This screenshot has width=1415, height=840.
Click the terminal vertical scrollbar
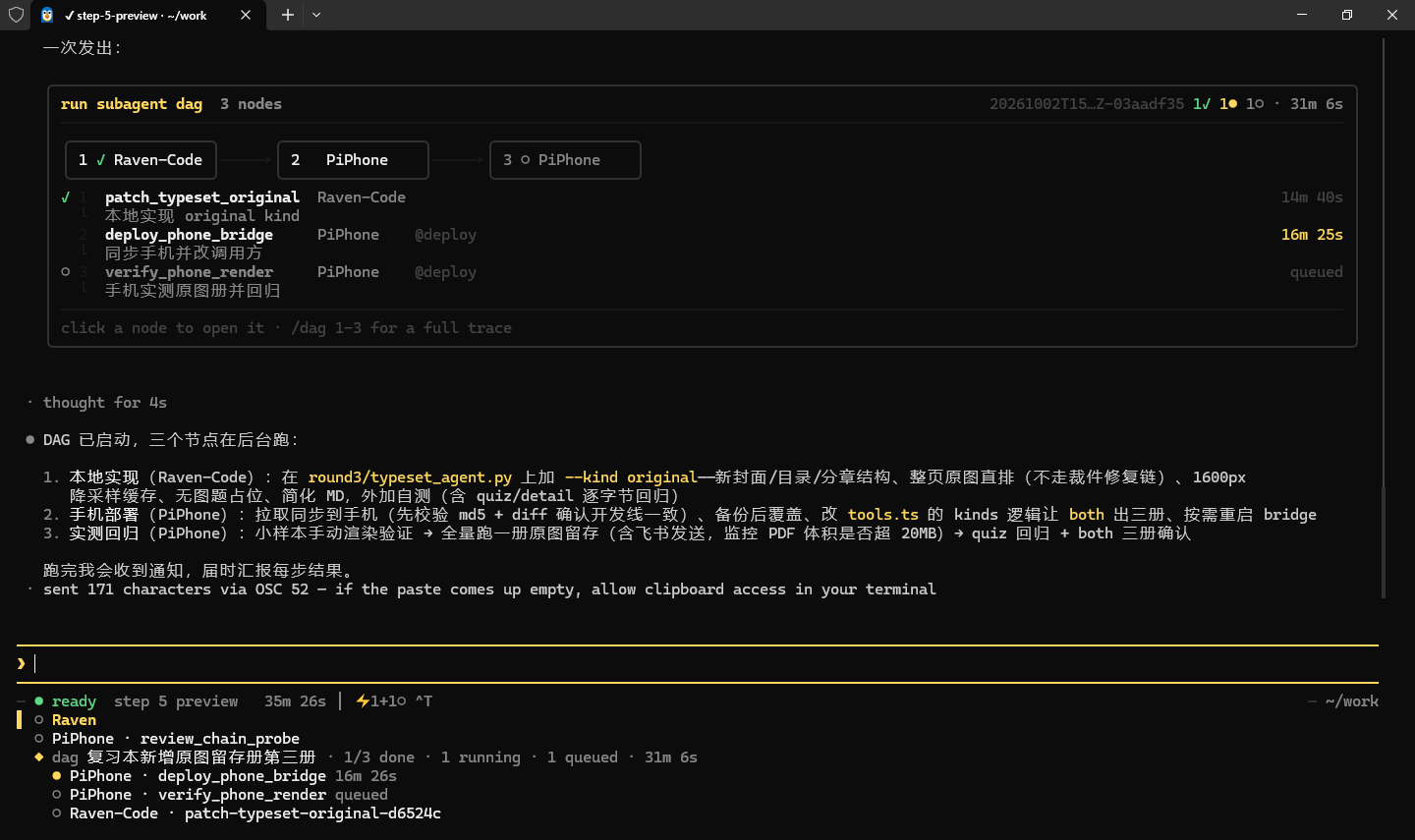(x=1384, y=318)
